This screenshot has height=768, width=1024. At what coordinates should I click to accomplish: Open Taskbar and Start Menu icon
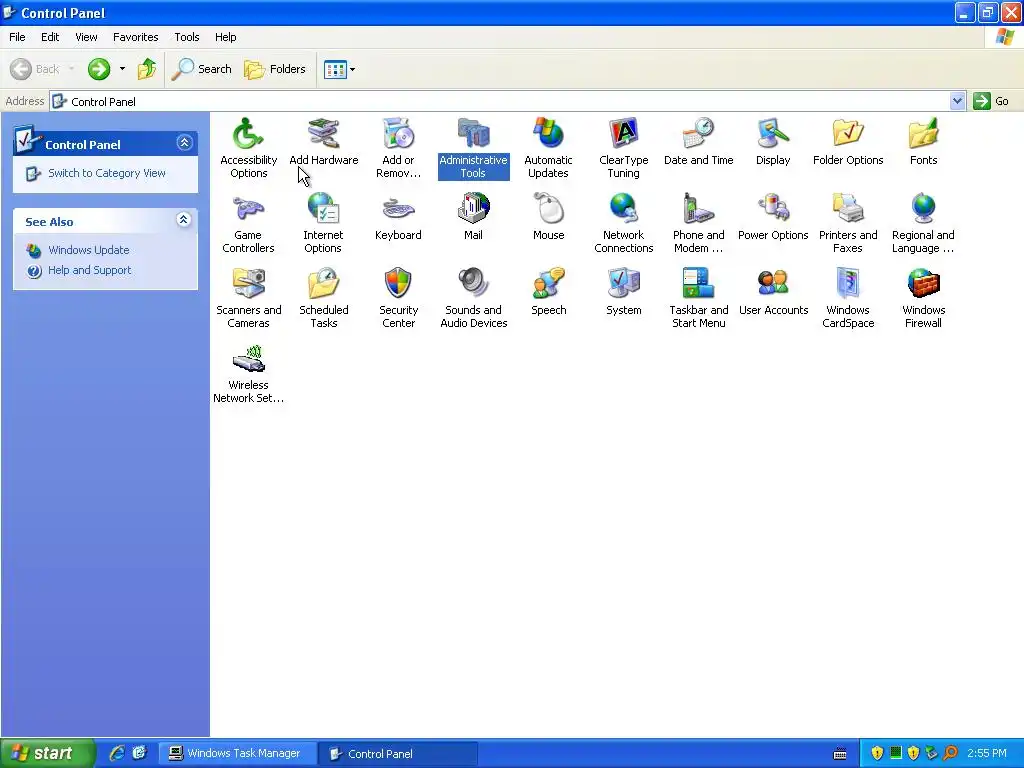699,284
